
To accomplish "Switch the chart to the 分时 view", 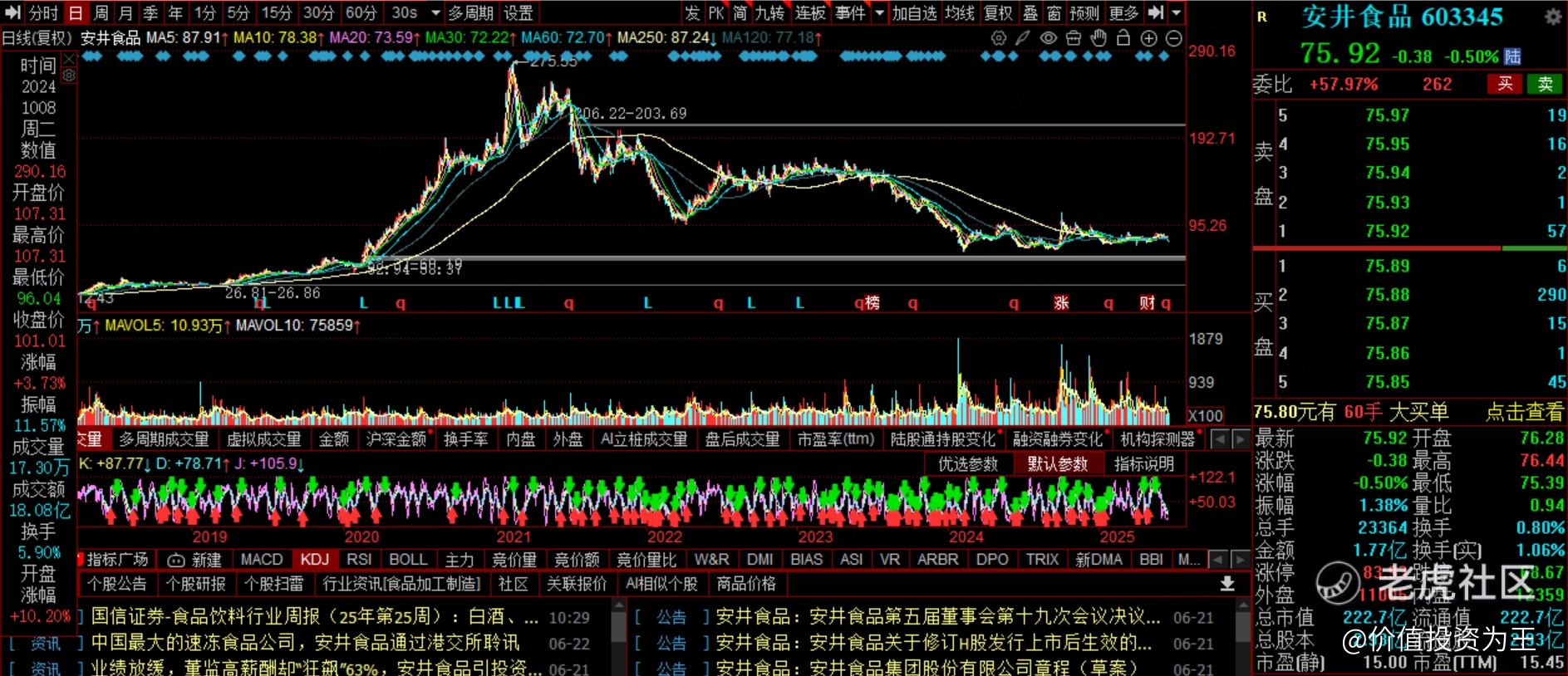I will [x=43, y=12].
